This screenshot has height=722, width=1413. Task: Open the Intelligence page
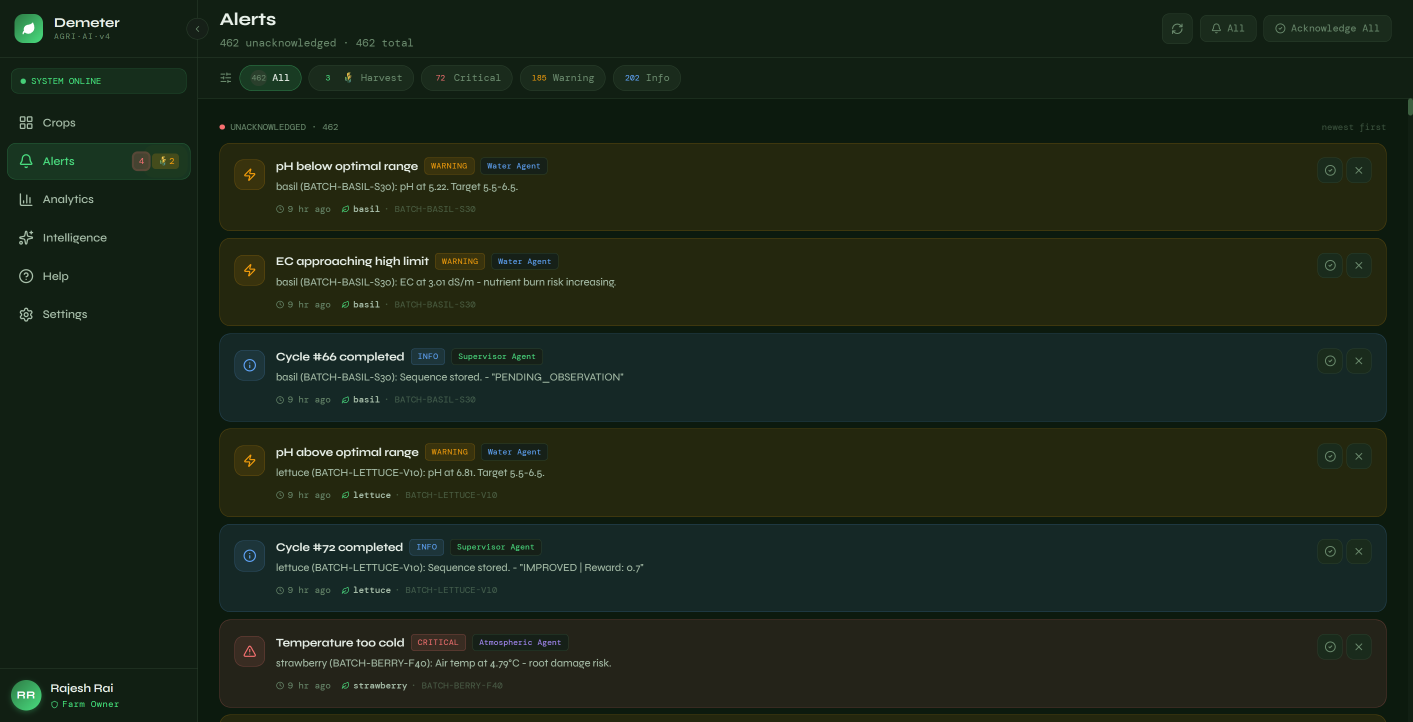click(98, 238)
